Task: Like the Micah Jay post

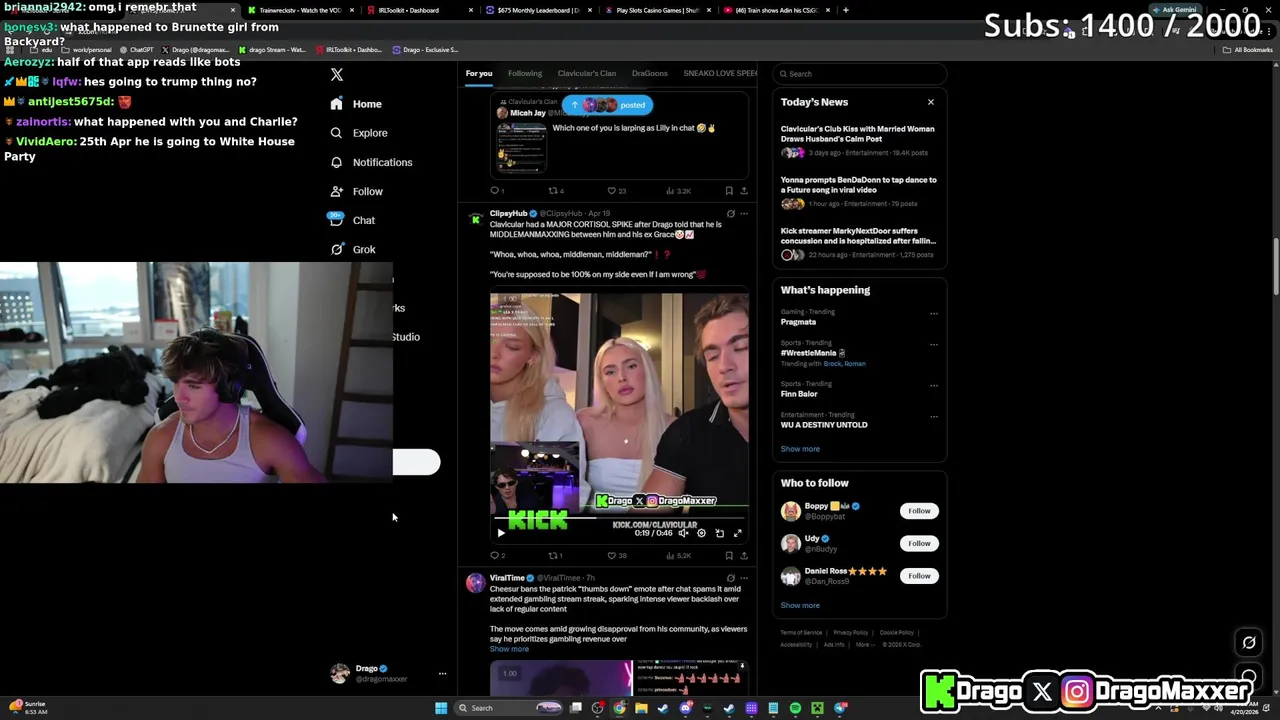Action: tap(616, 190)
